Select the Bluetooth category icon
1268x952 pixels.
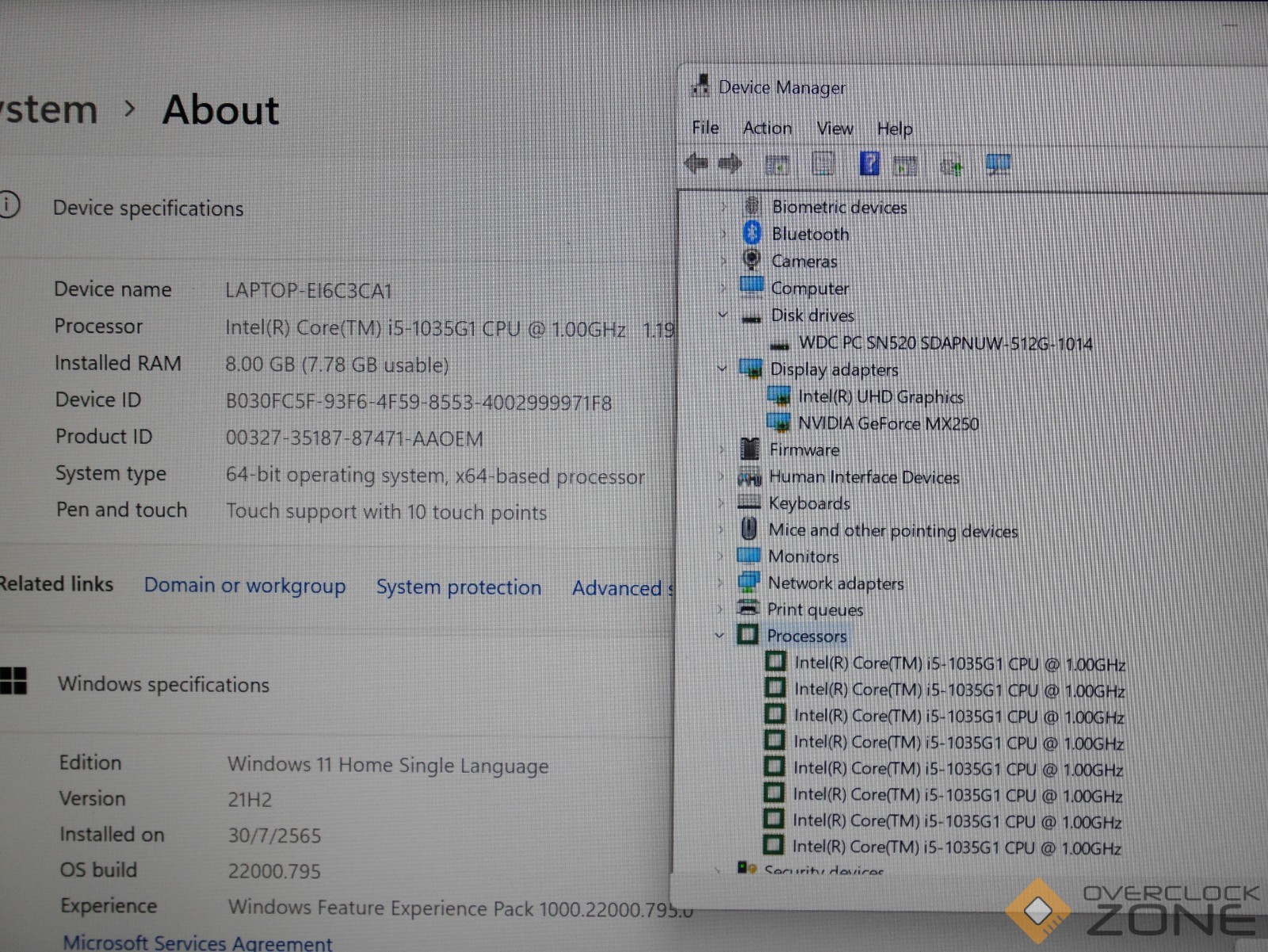[752, 233]
